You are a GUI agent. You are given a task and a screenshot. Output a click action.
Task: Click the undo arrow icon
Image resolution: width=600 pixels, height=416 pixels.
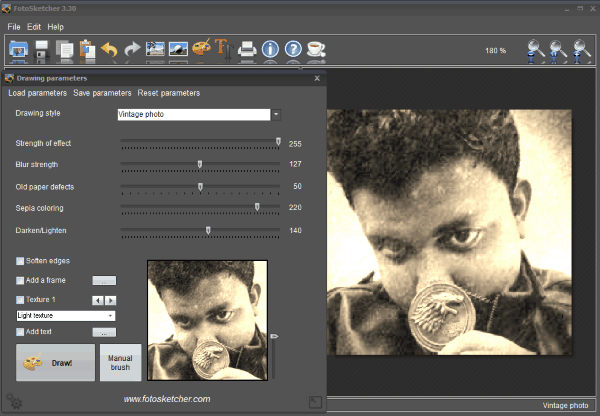pyautogui.click(x=109, y=49)
